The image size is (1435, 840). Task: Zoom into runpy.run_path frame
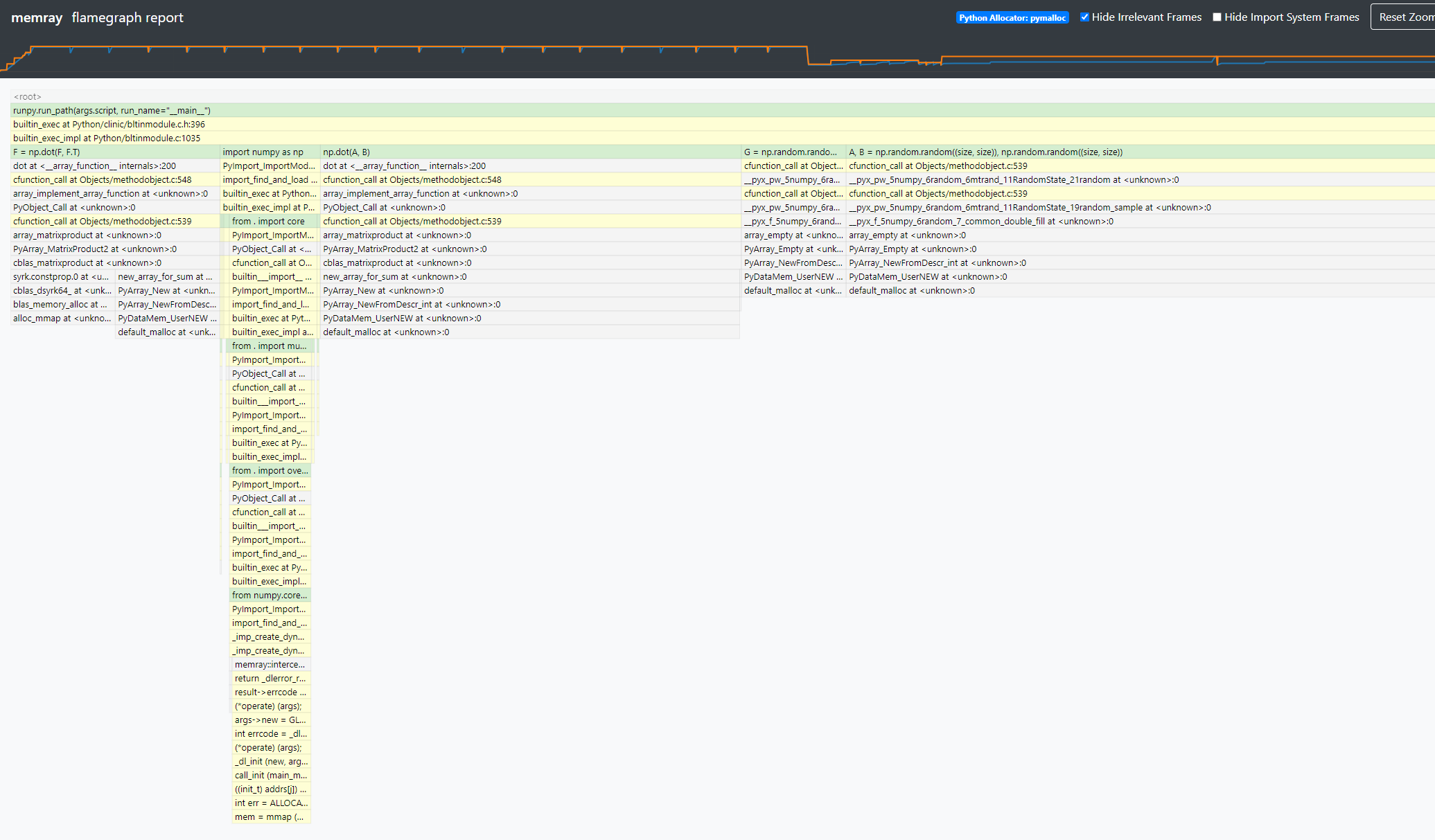[111, 111]
